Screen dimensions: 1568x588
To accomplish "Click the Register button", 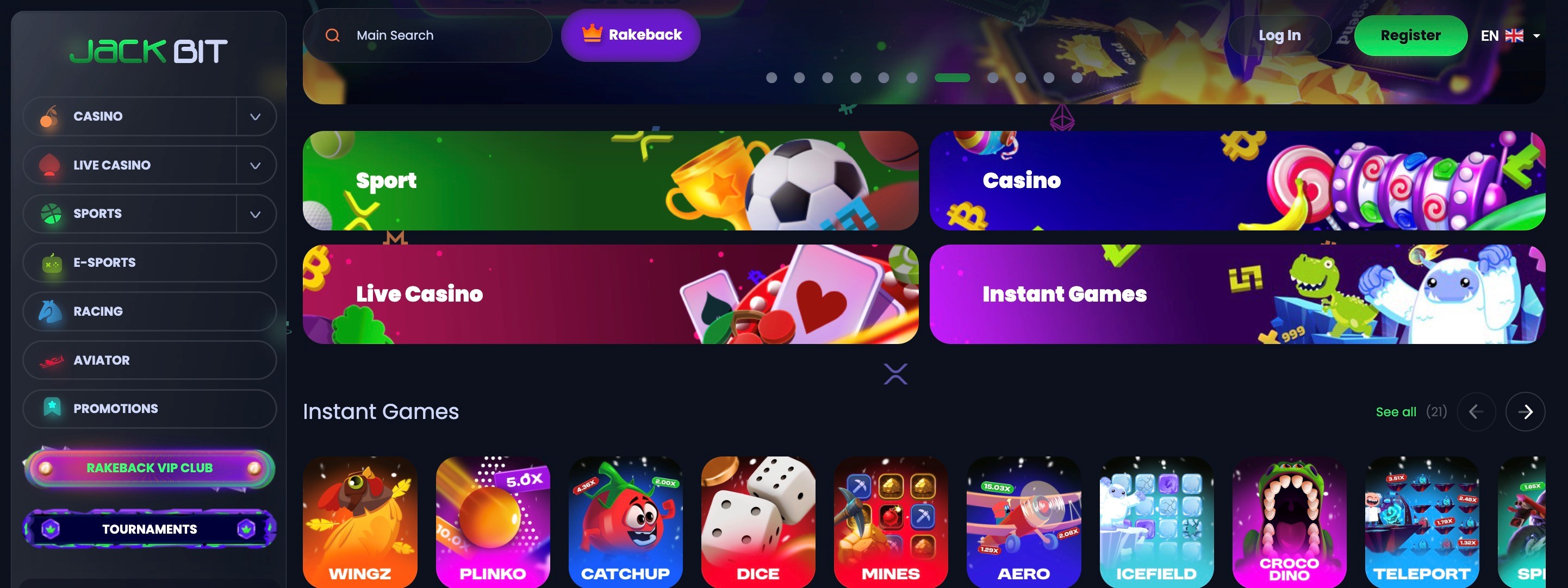I will (x=1410, y=35).
